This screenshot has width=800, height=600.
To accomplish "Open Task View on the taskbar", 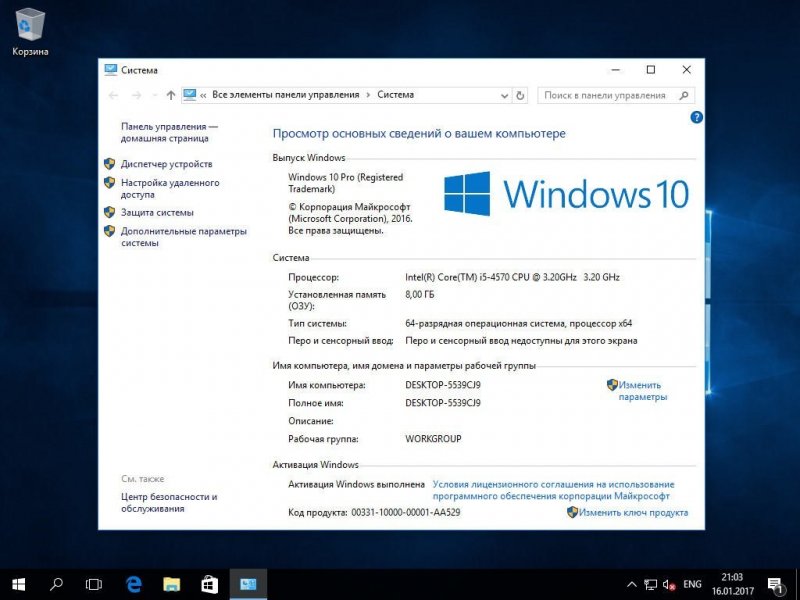I will pos(94,584).
